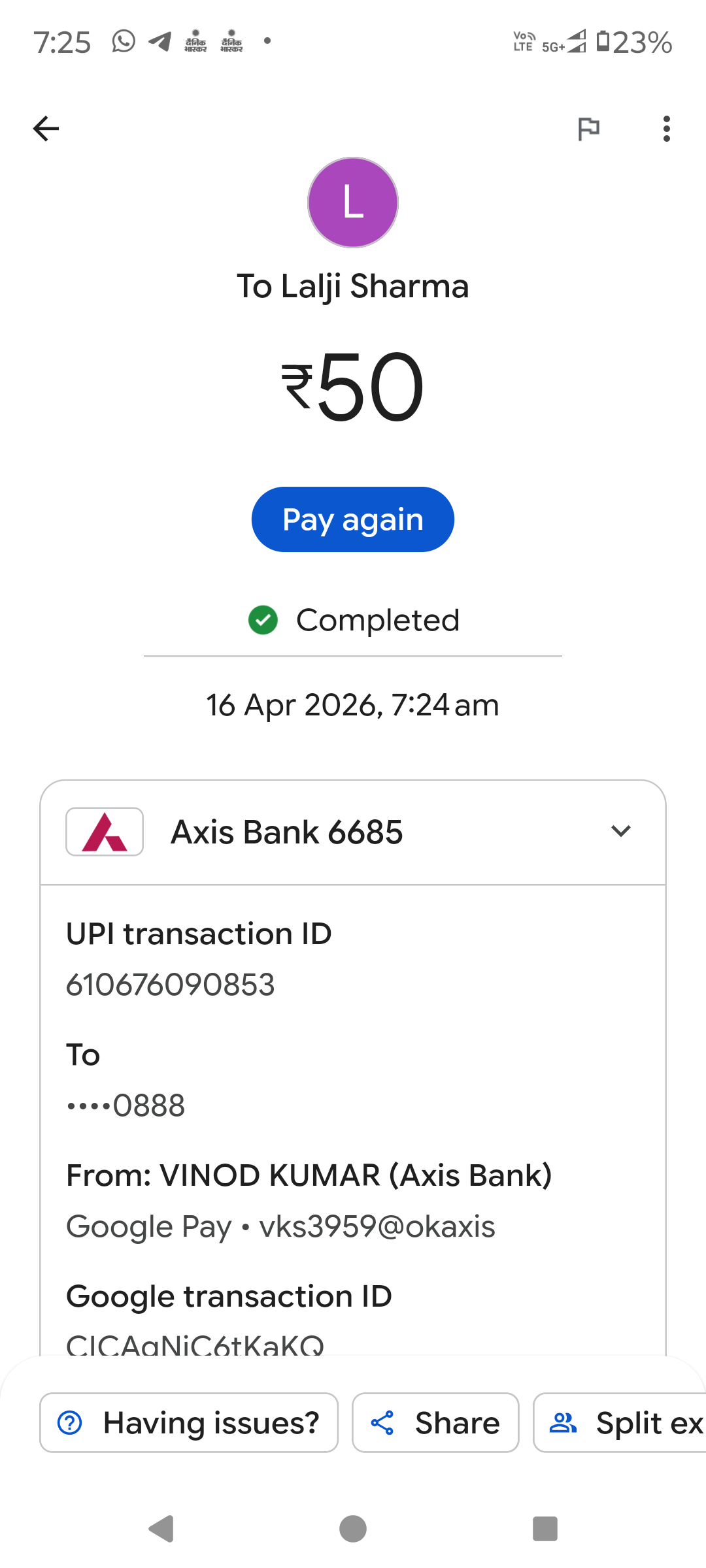Image resolution: width=706 pixels, height=1568 pixels.
Task: Tap the Having issues? button
Action: point(189,1422)
